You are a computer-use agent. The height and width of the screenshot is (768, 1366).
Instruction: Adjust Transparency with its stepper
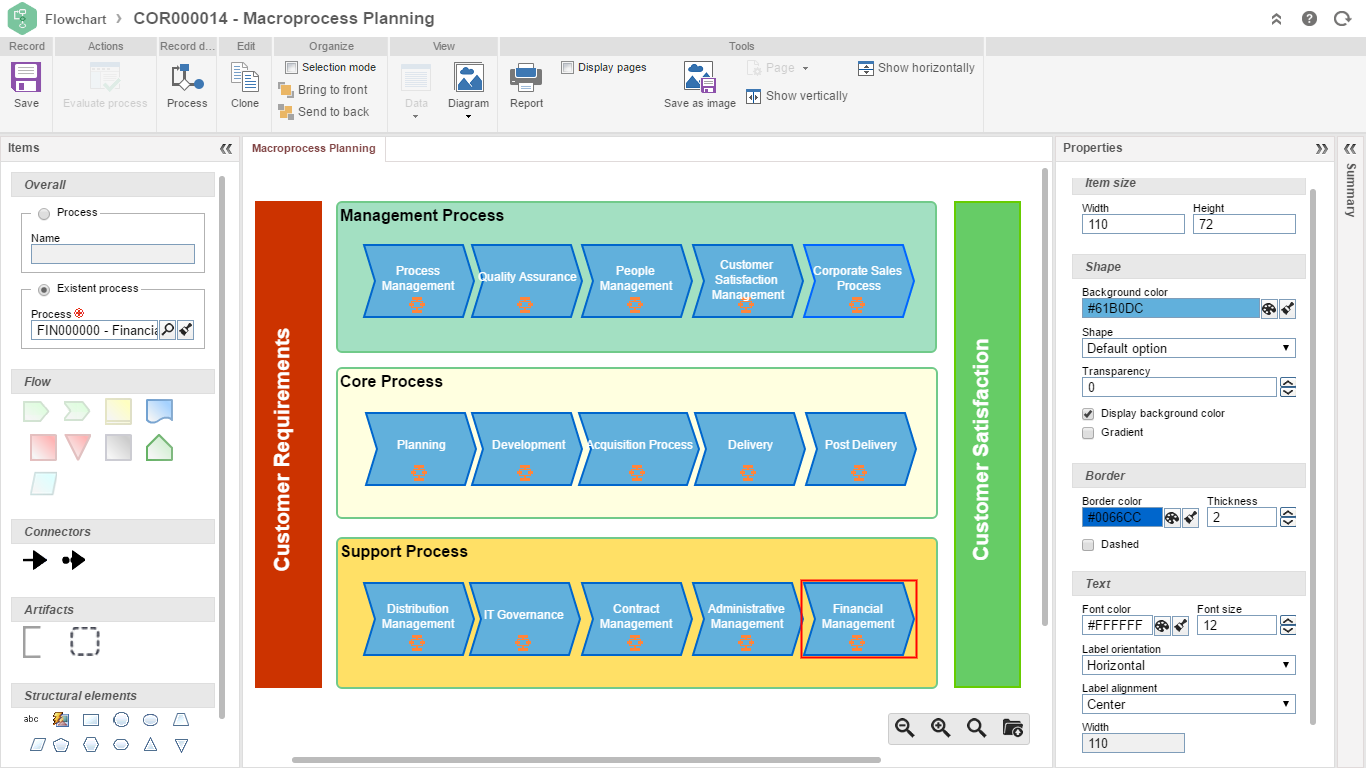(1288, 387)
